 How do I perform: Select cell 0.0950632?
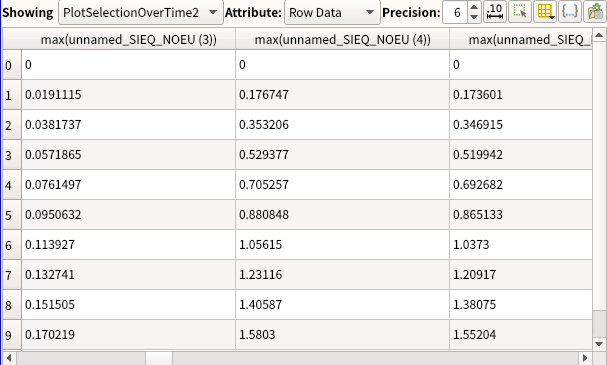pyautogui.click(x=129, y=215)
